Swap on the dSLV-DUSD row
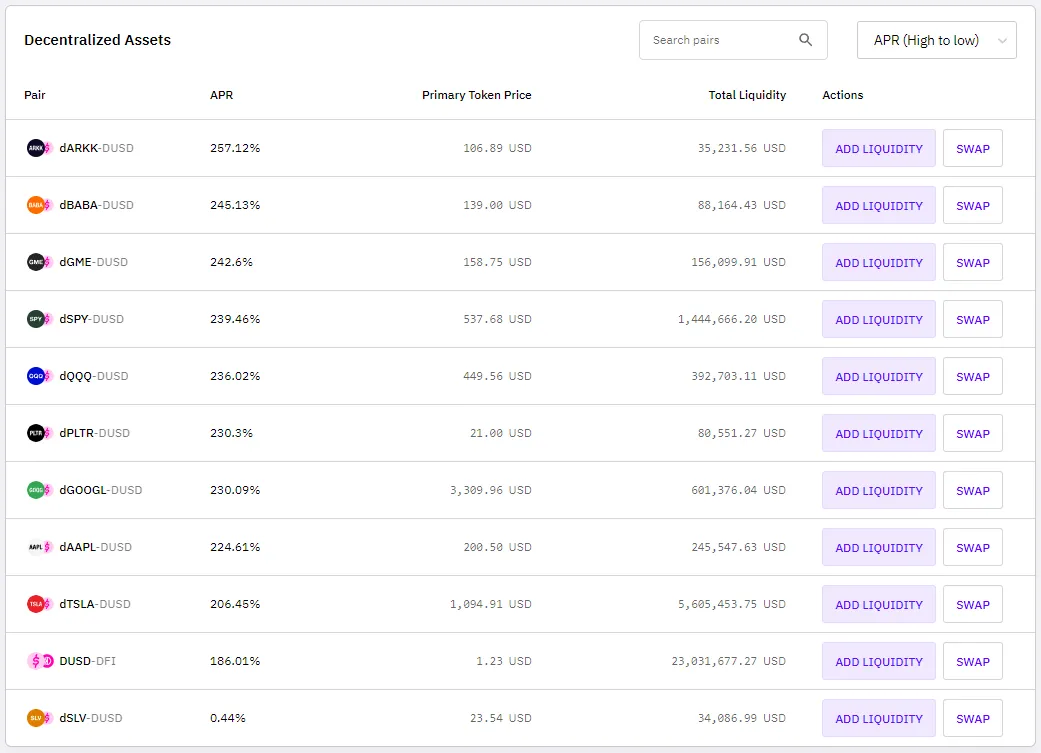Image resolution: width=1041 pixels, height=753 pixels. [x=973, y=719]
